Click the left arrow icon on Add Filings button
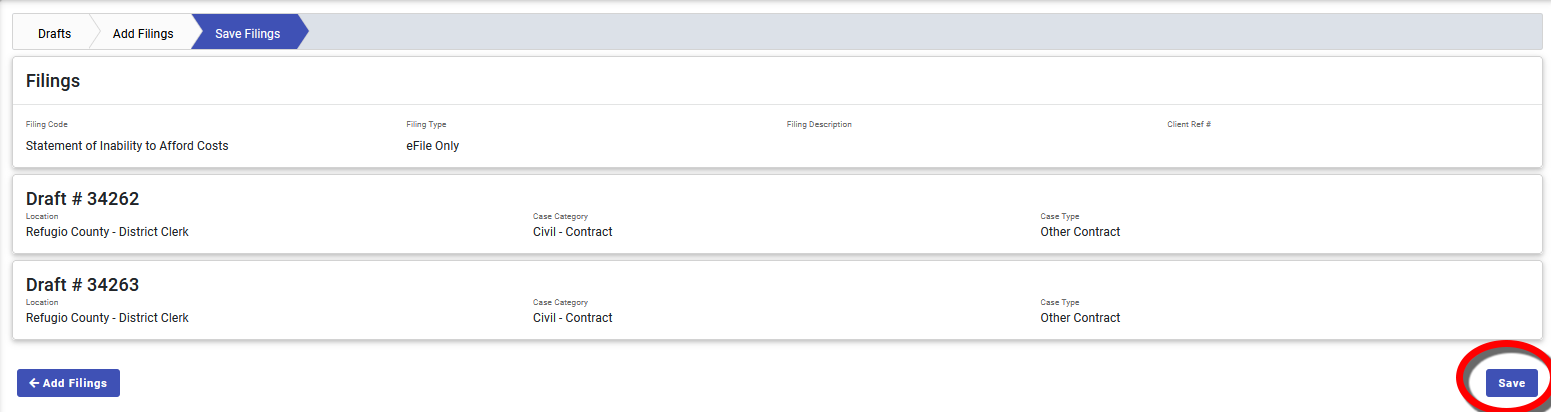 pyautogui.click(x=34, y=383)
